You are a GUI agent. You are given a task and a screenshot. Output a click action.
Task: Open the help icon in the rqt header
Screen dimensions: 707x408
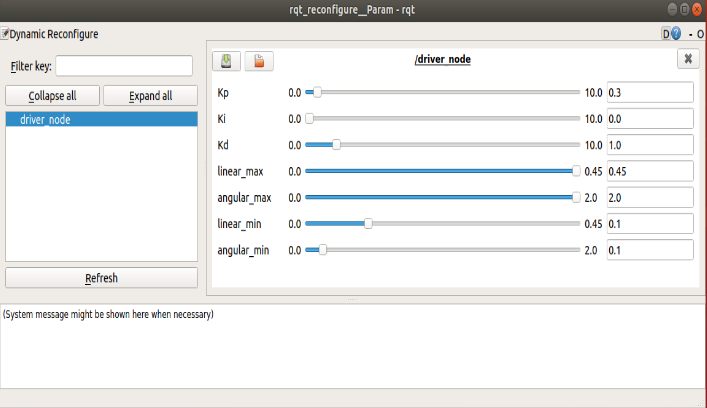coord(676,33)
